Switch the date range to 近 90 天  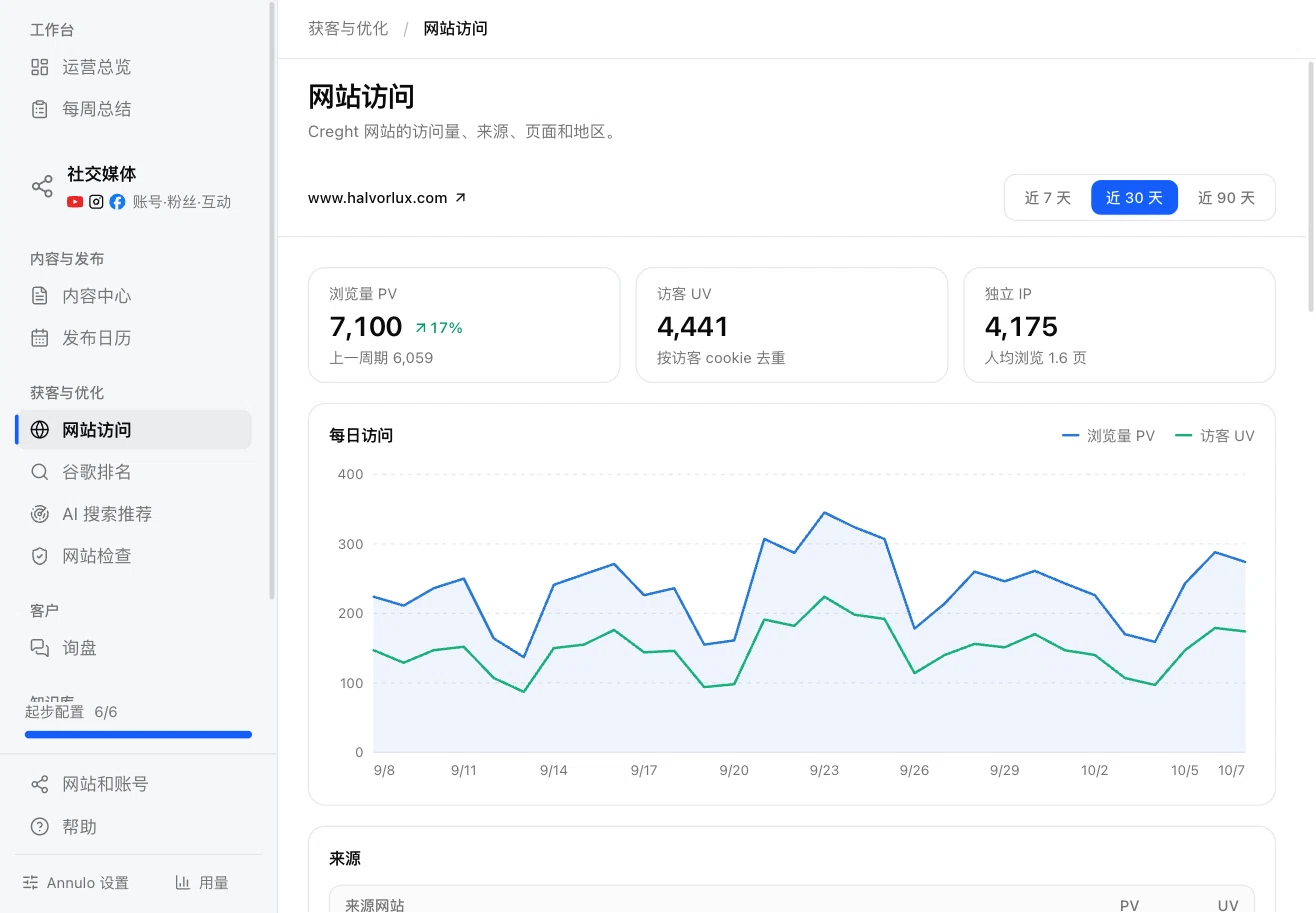[1226, 198]
